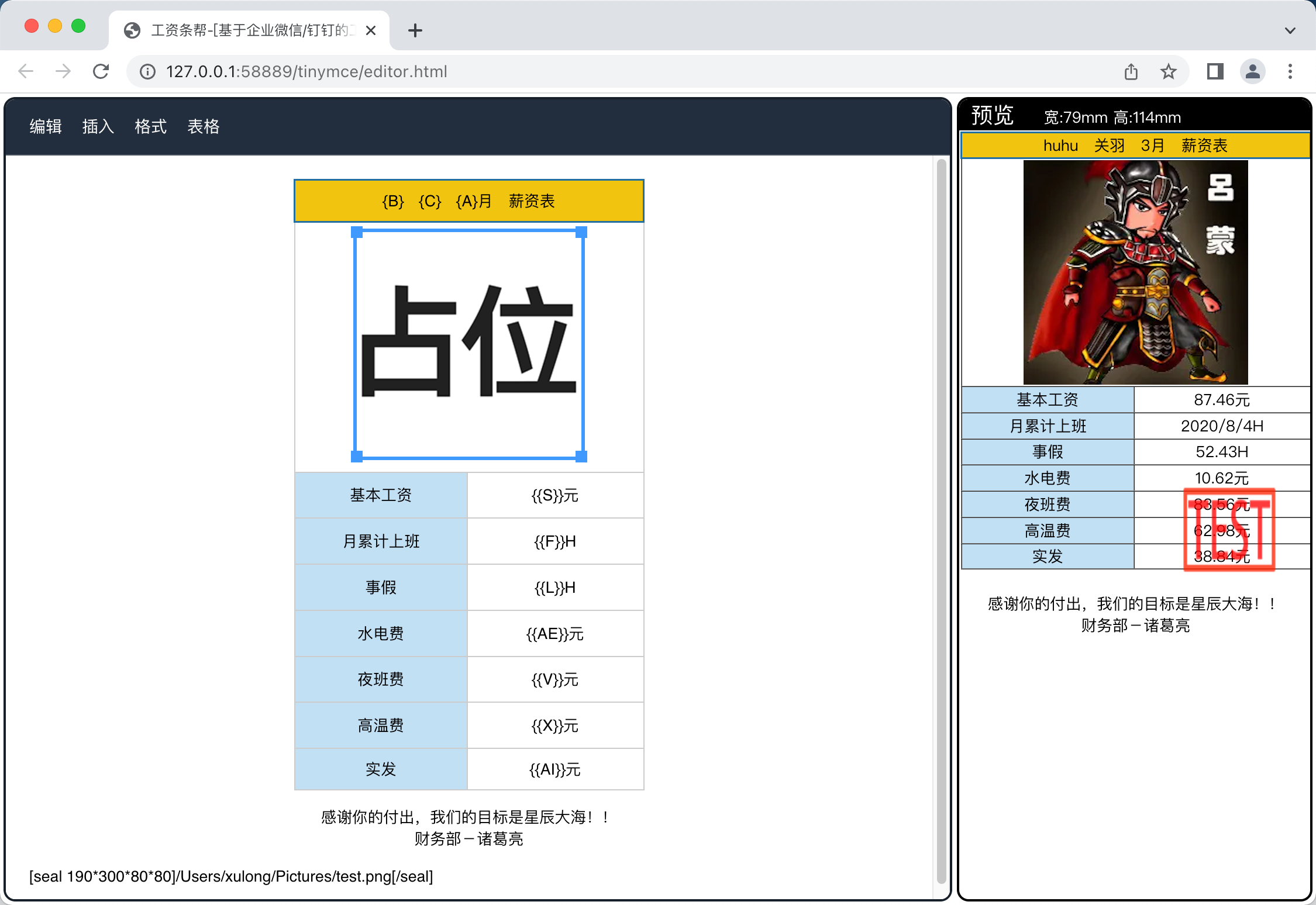The image size is (1316, 905).
Task: Select the 占位 placeholder image
Action: pos(468,344)
